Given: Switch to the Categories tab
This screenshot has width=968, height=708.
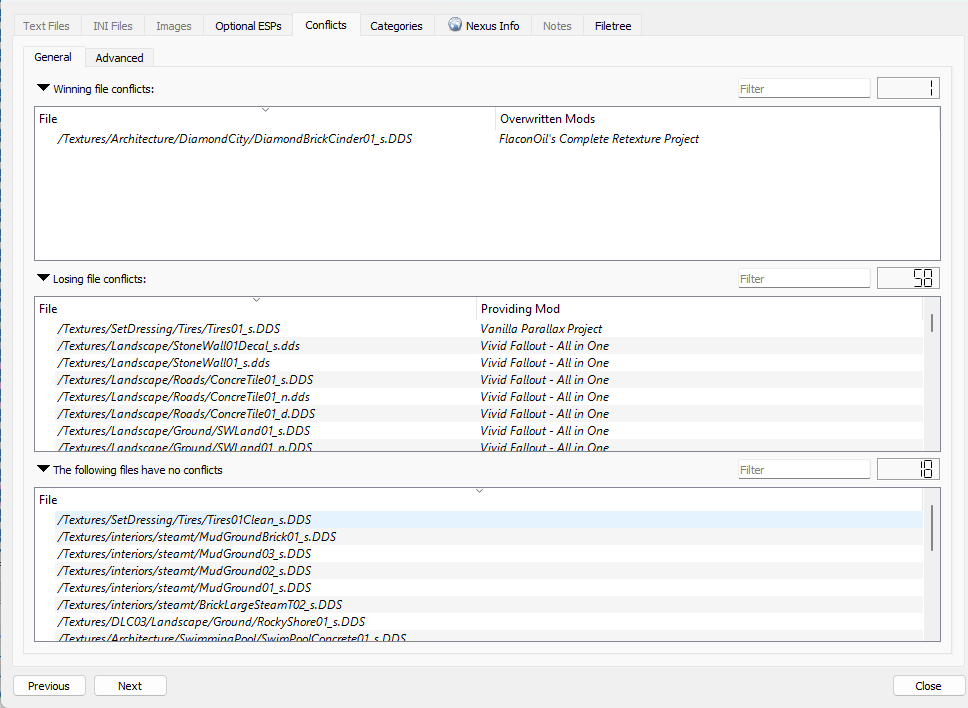Looking at the screenshot, I should (x=396, y=26).
